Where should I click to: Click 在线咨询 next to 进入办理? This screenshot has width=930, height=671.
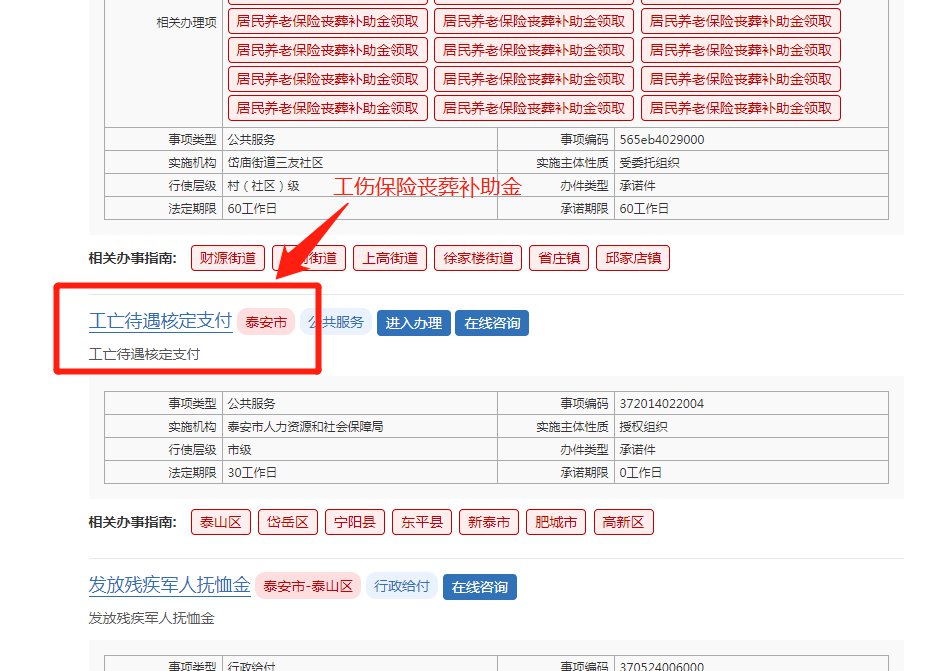pyautogui.click(x=492, y=323)
